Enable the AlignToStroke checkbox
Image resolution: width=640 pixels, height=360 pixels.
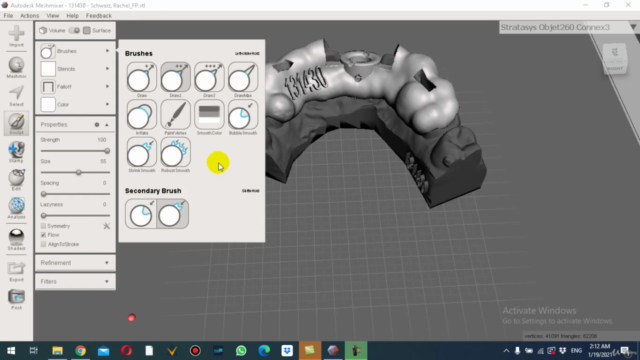(x=43, y=244)
